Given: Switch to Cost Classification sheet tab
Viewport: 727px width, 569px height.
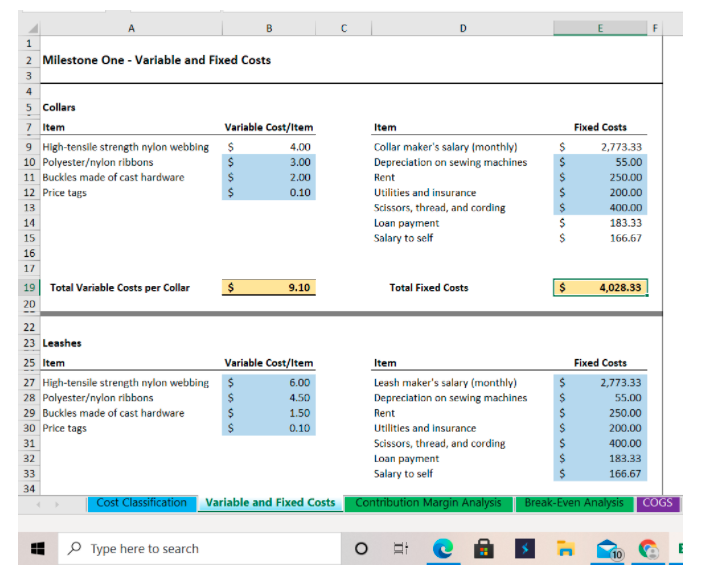Looking at the screenshot, I should pyautogui.click(x=142, y=503).
